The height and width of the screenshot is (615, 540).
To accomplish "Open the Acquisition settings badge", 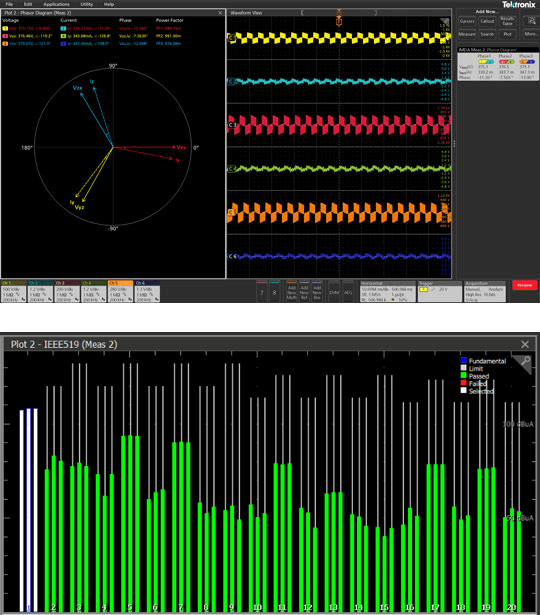I will pyautogui.click(x=485, y=291).
